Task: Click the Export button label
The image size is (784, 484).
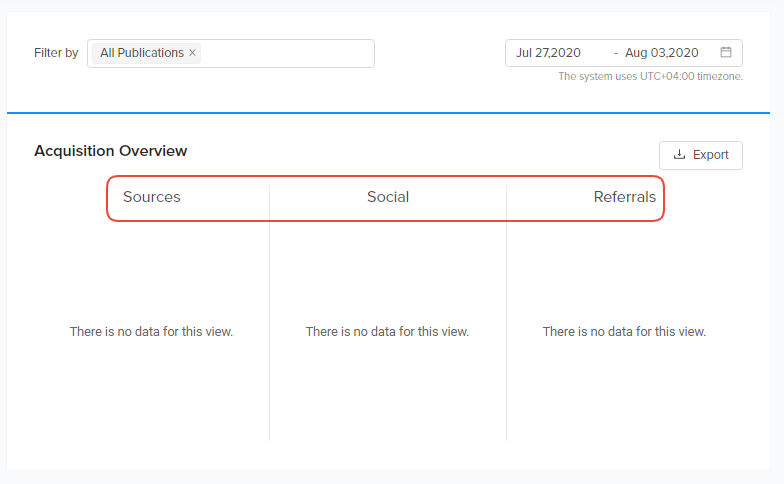Action: coord(711,155)
